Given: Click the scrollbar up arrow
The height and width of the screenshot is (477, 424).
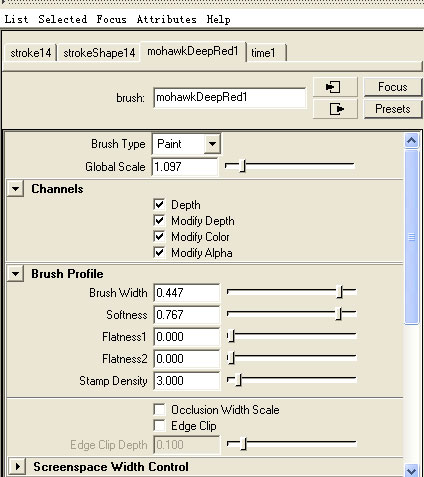Looking at the screenshot, I should 412,141.
